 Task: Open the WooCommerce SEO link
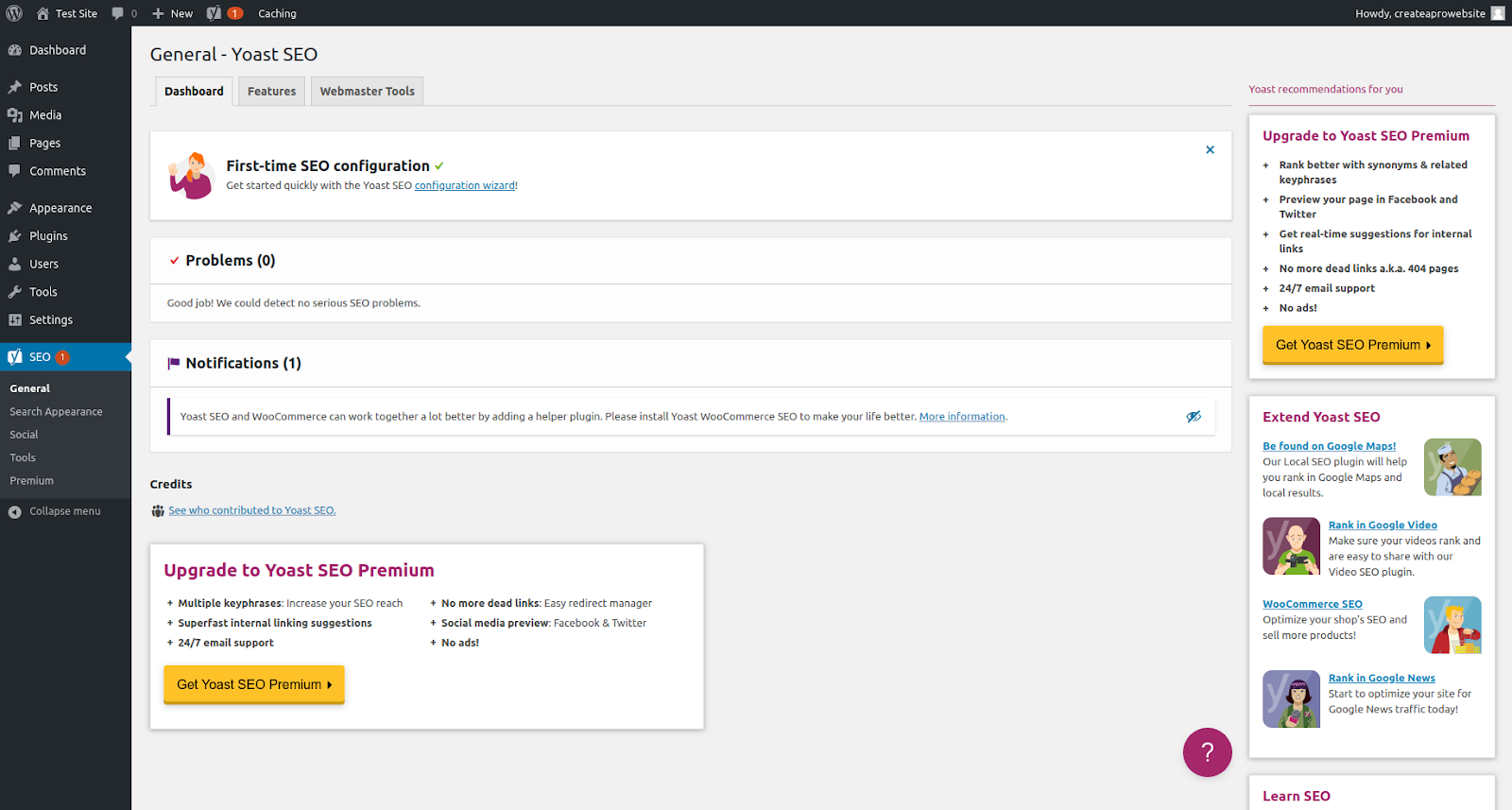coord(1313,605)
